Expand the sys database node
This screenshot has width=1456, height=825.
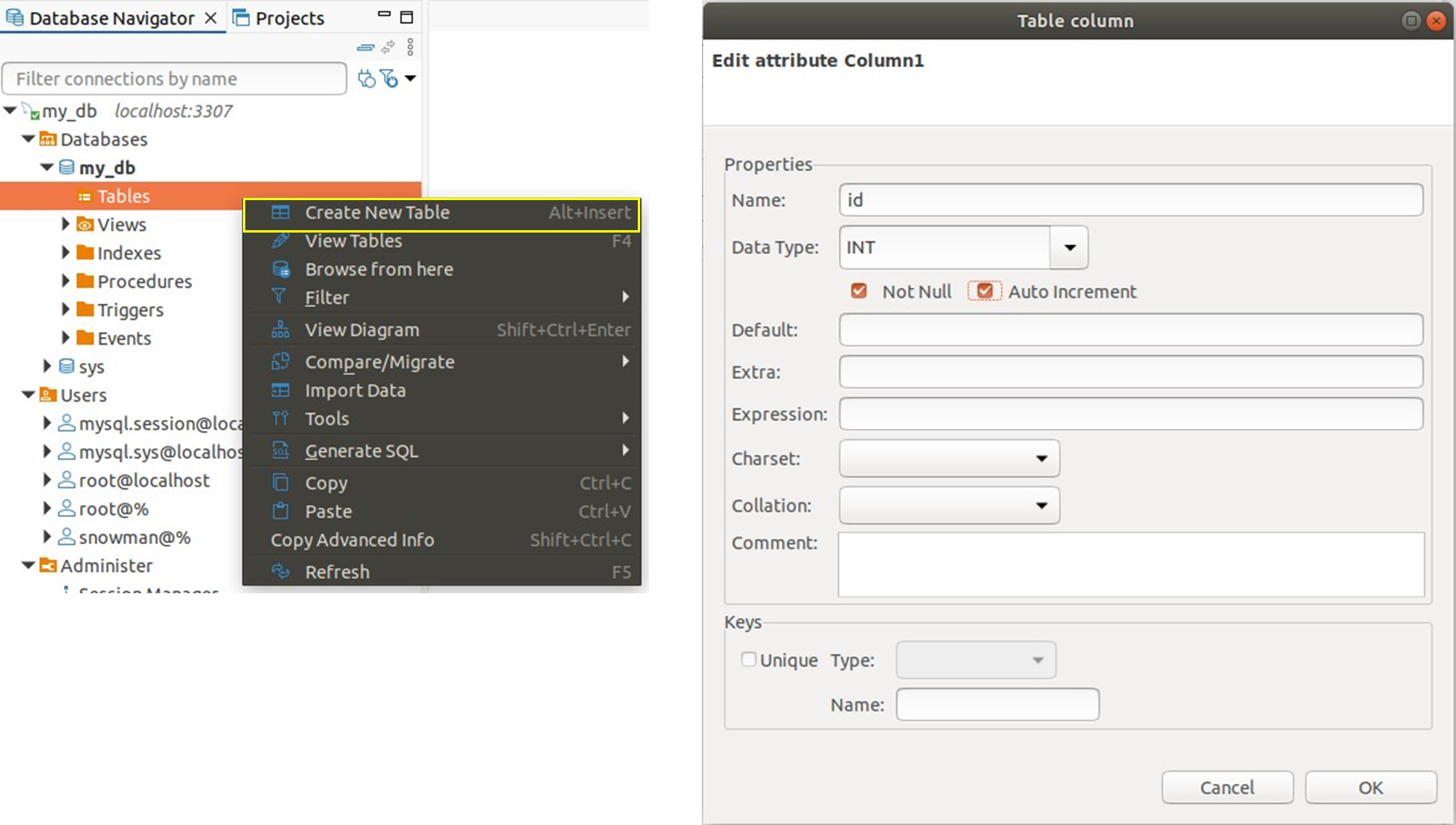pyautogui.click(x=47, y=366)
